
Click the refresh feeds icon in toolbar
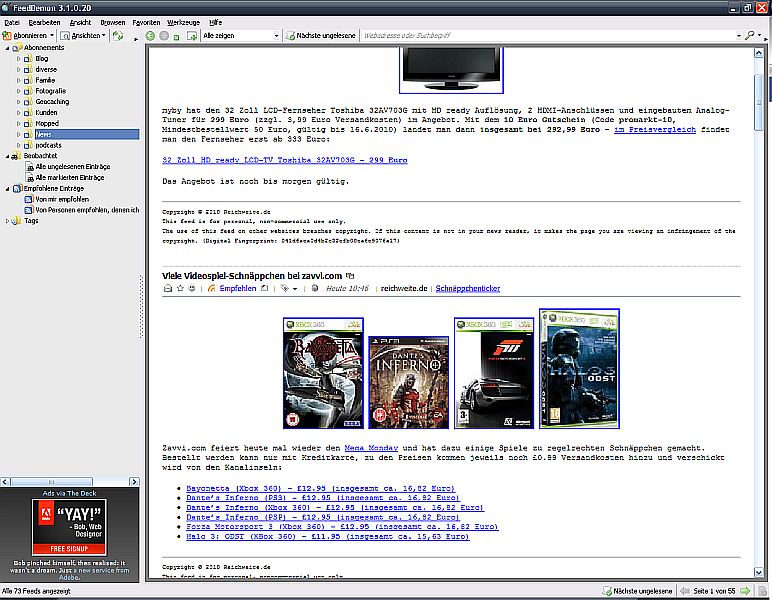click(x=118, y=35)
